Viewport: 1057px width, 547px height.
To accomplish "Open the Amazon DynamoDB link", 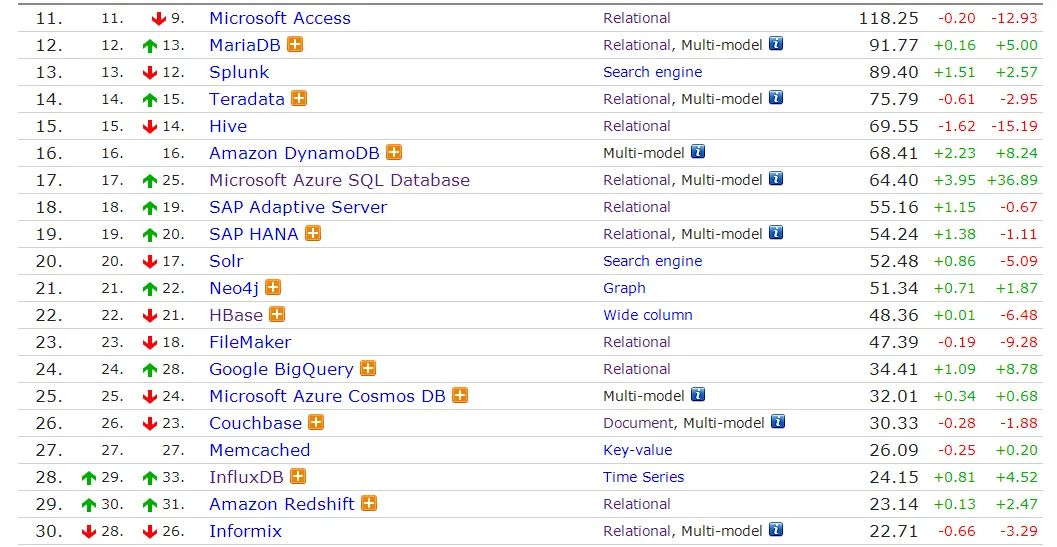I will (x=295, y=153).
